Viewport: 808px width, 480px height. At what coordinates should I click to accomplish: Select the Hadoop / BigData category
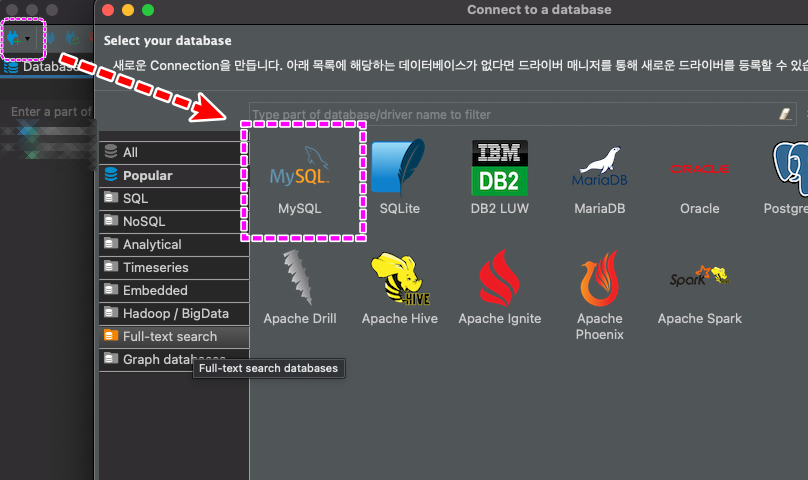point(174,313)
